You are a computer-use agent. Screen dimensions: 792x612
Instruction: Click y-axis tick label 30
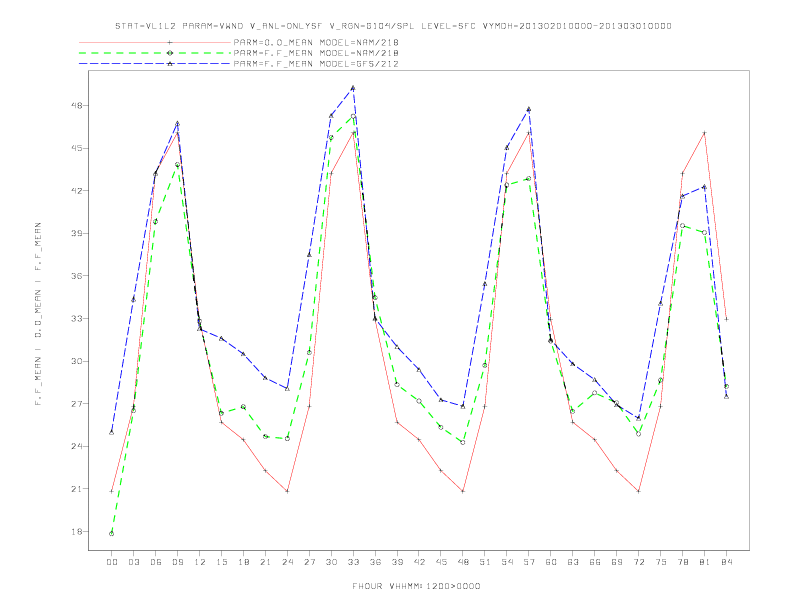click(x=77, y=361)
